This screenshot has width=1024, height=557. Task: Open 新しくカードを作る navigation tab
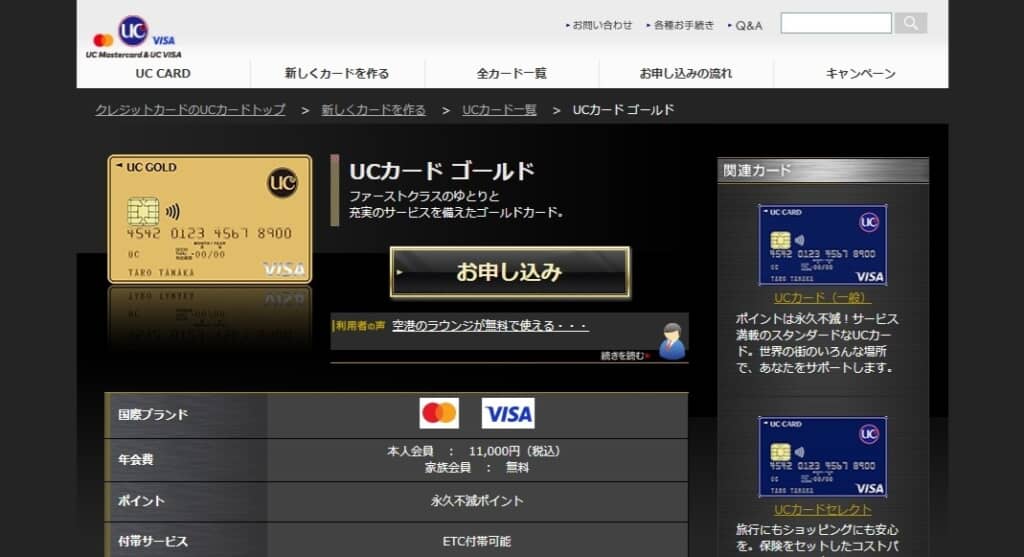coord(337,73)
